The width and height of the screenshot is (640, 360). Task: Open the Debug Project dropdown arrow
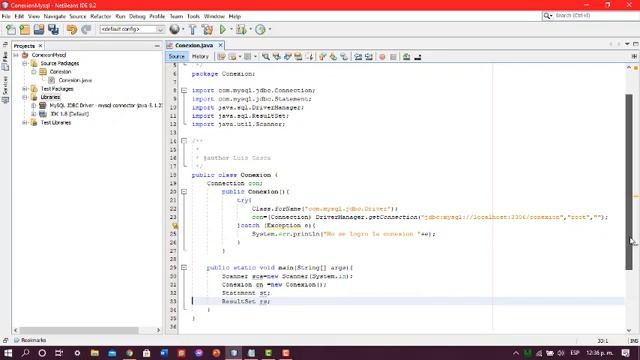250,29
